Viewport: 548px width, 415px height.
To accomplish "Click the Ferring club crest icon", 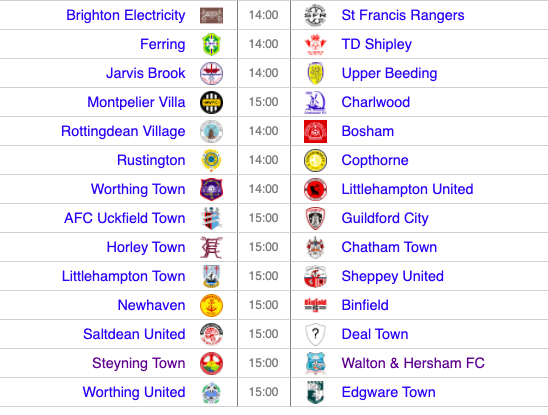I will coord(211,44).
